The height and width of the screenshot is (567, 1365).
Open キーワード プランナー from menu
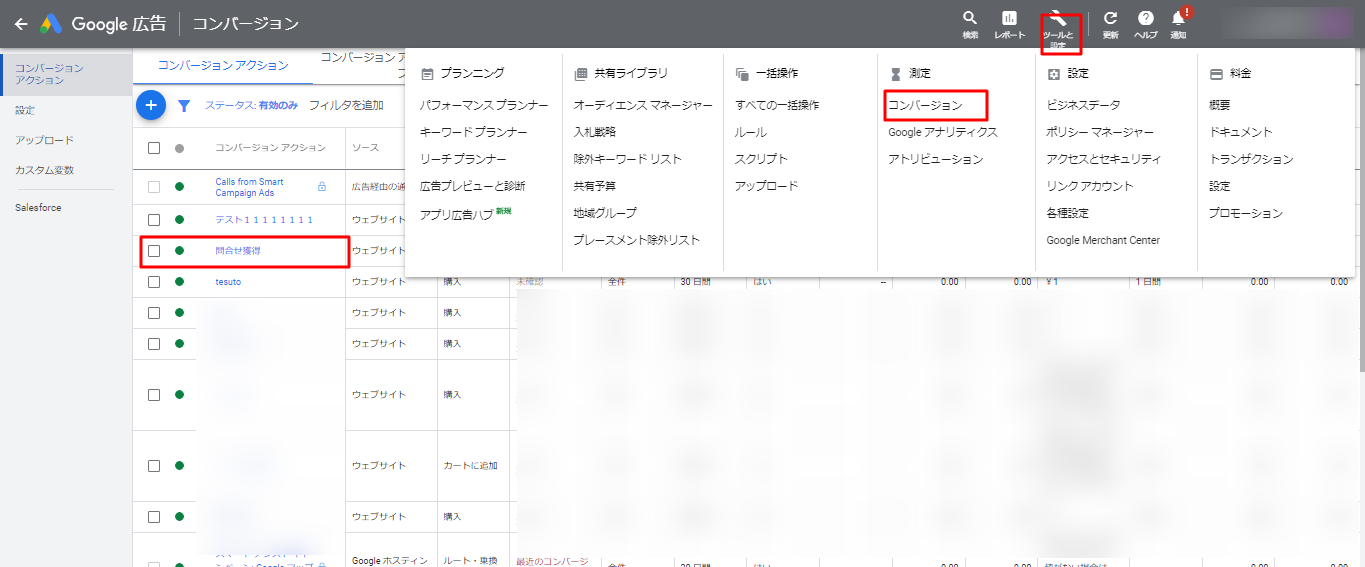coord(473,132)
